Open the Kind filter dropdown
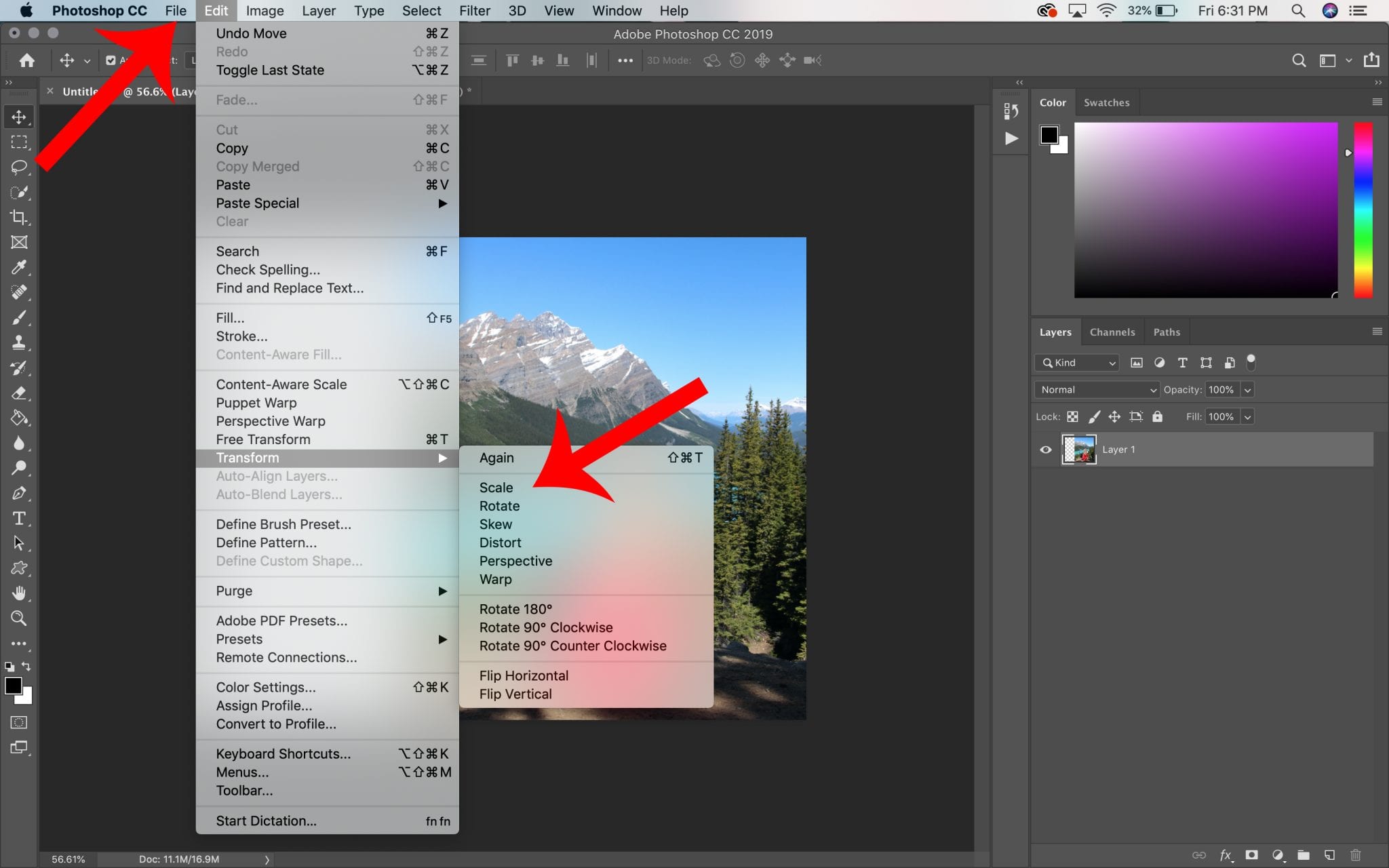Screen dimensions: 1389x868 coord(1076,362)
